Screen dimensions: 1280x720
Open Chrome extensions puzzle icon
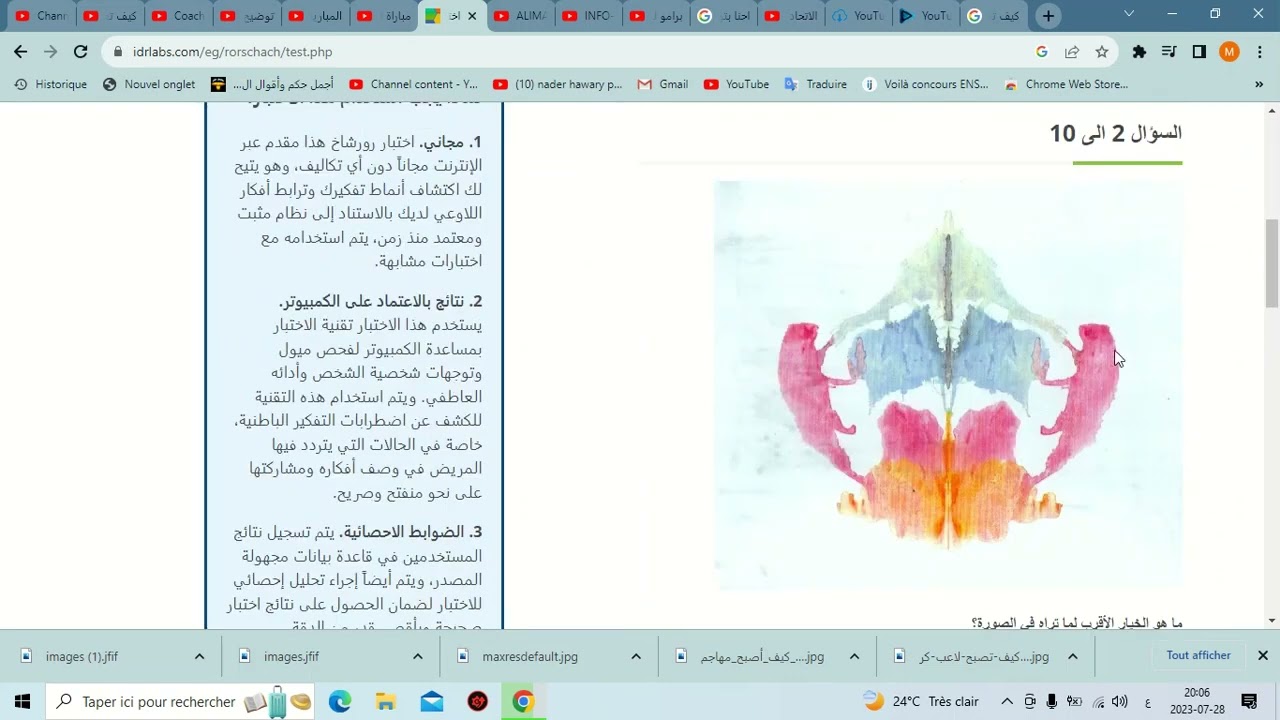[1139, 52]
